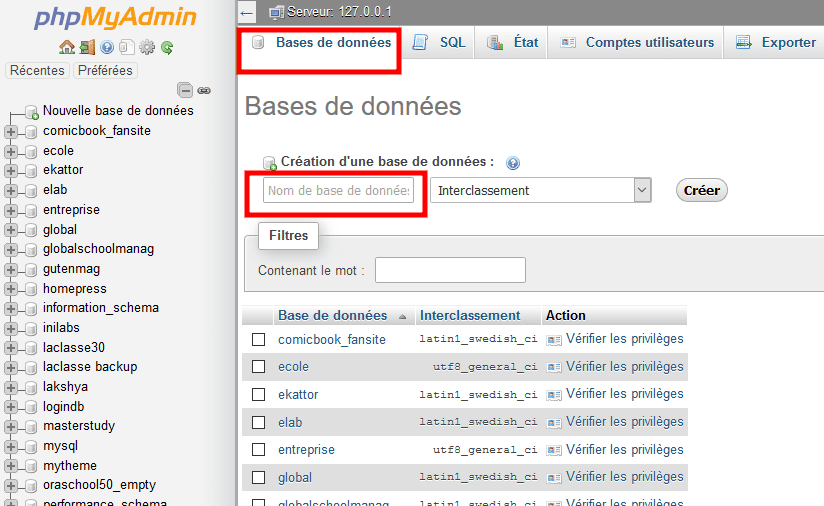Screen dimensions: 824x506
Task: Click privileges icon in ecole row
Action: tap(554, 367)
